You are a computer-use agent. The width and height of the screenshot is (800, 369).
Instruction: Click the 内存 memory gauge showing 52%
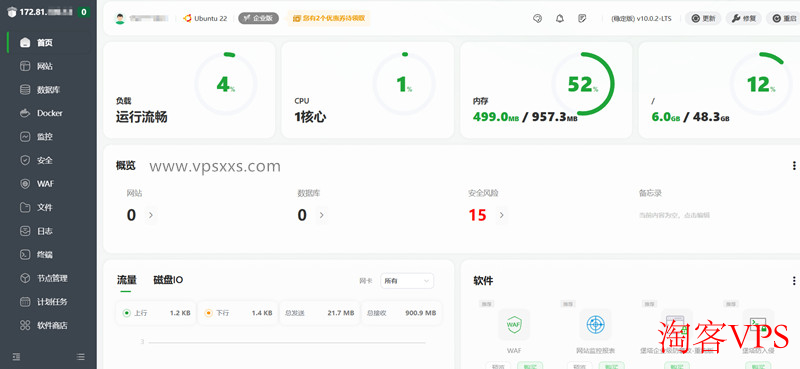[583, 84]
